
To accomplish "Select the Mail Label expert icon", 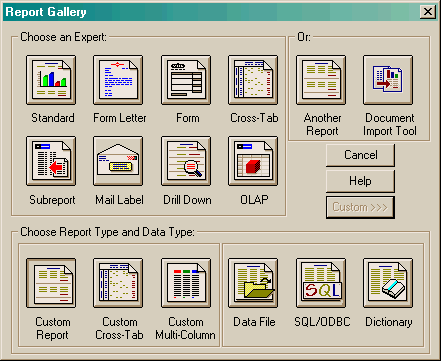I will pyautogui.click(x=118, y=161).
